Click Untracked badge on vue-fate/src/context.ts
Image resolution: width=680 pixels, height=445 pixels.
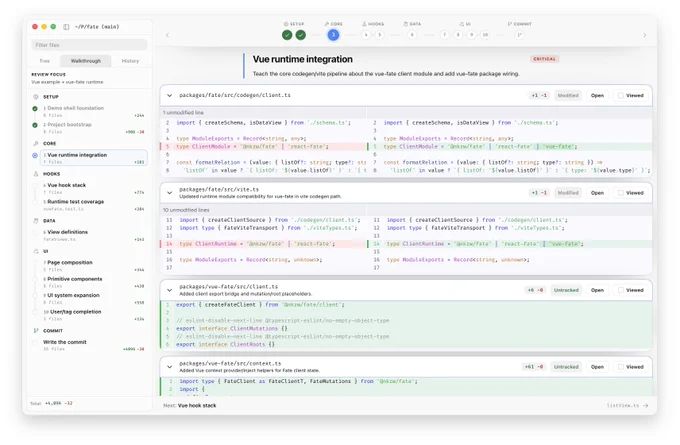[x=566, y=367]
